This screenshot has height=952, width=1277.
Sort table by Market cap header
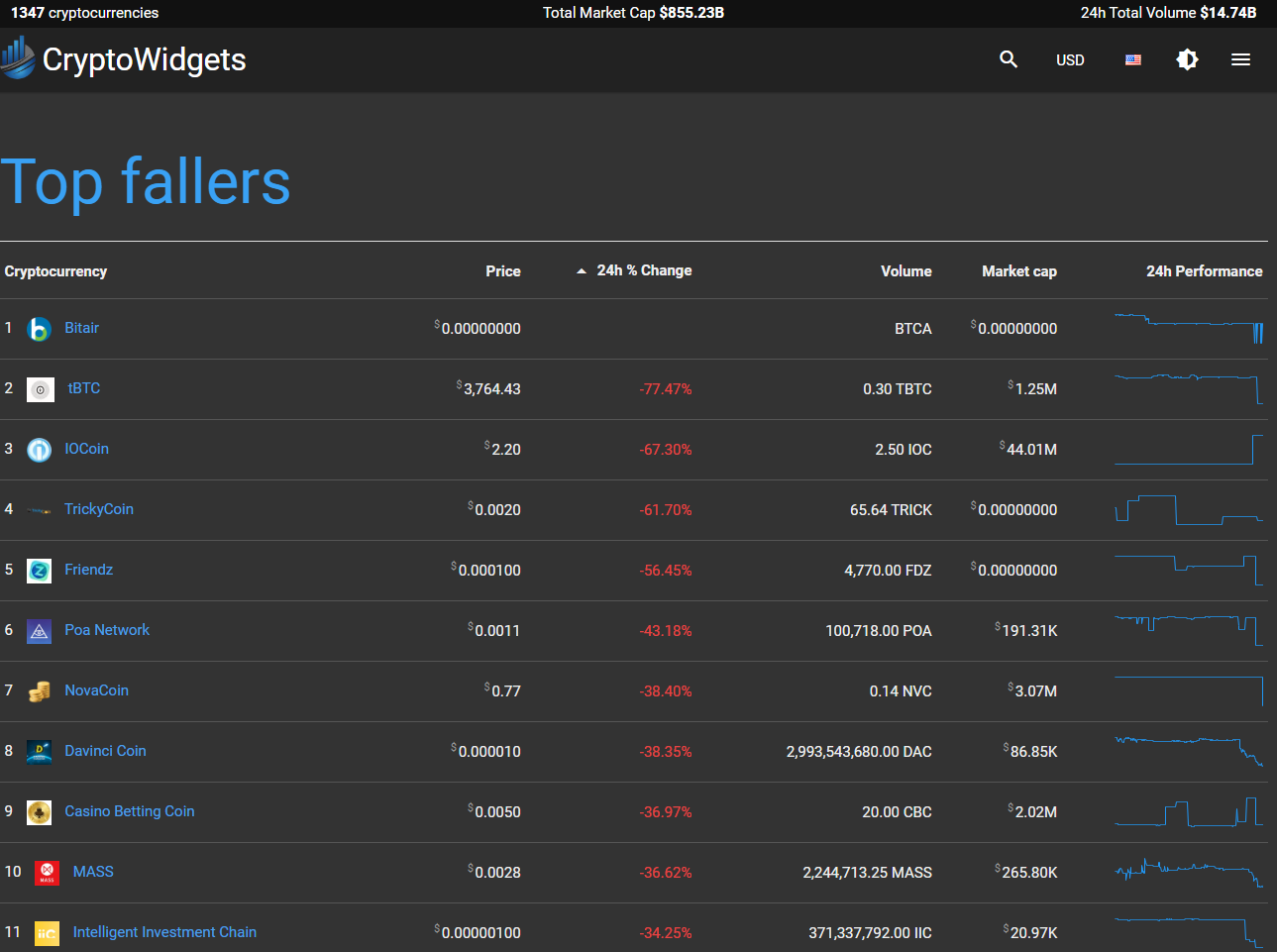[x=1018, y=271]
